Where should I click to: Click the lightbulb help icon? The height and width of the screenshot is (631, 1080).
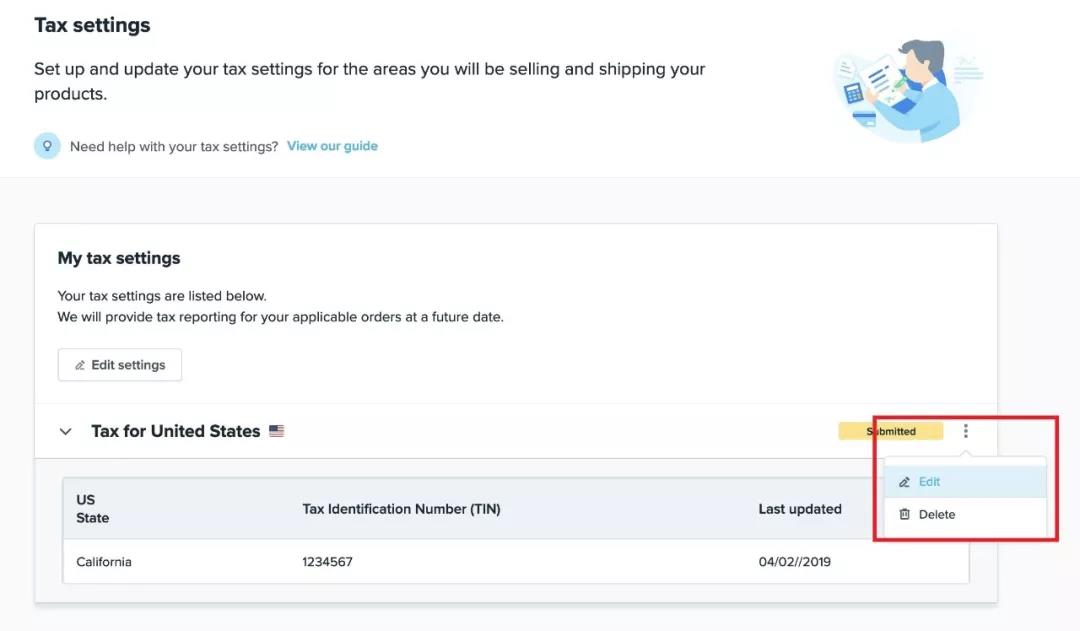(47, 146)
